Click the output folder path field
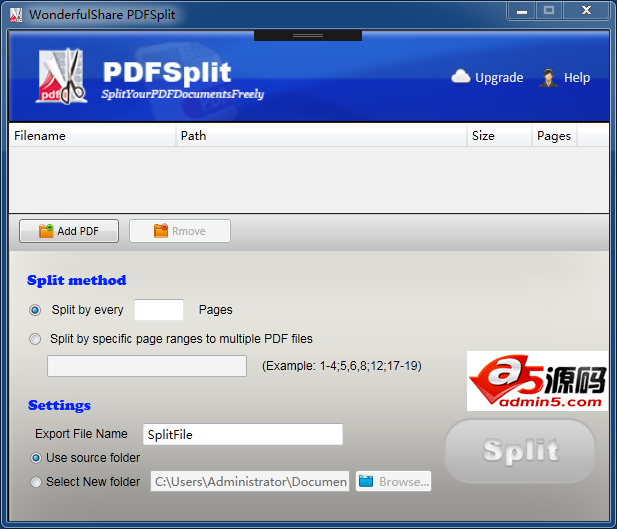 click(250, 481)
